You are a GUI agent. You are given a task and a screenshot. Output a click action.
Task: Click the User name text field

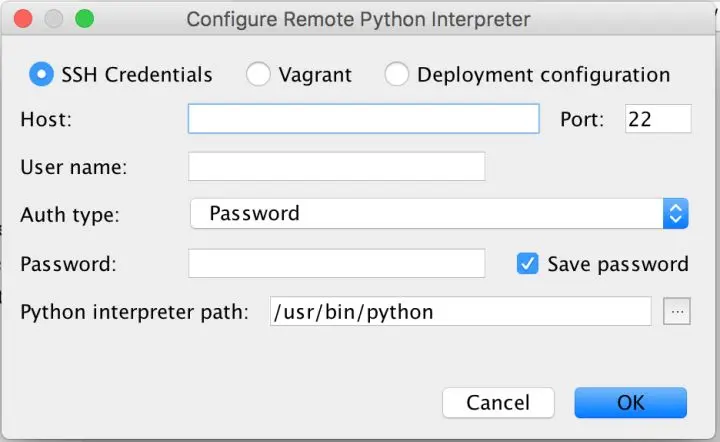click(336, 167)
